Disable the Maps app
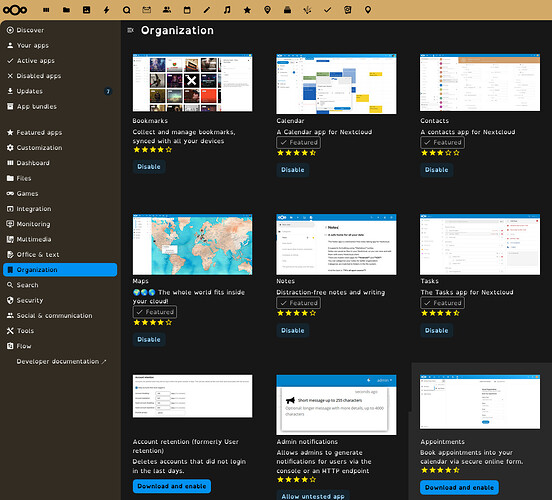This screenshot has height=500, width=552. (149, 339)
